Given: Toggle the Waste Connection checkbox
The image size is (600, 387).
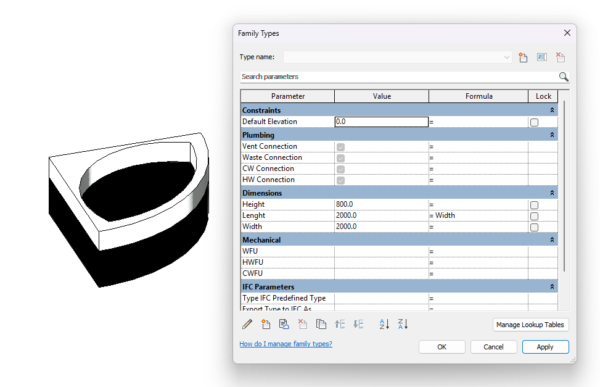Looking at the screenshot, I should coord(341,158).
